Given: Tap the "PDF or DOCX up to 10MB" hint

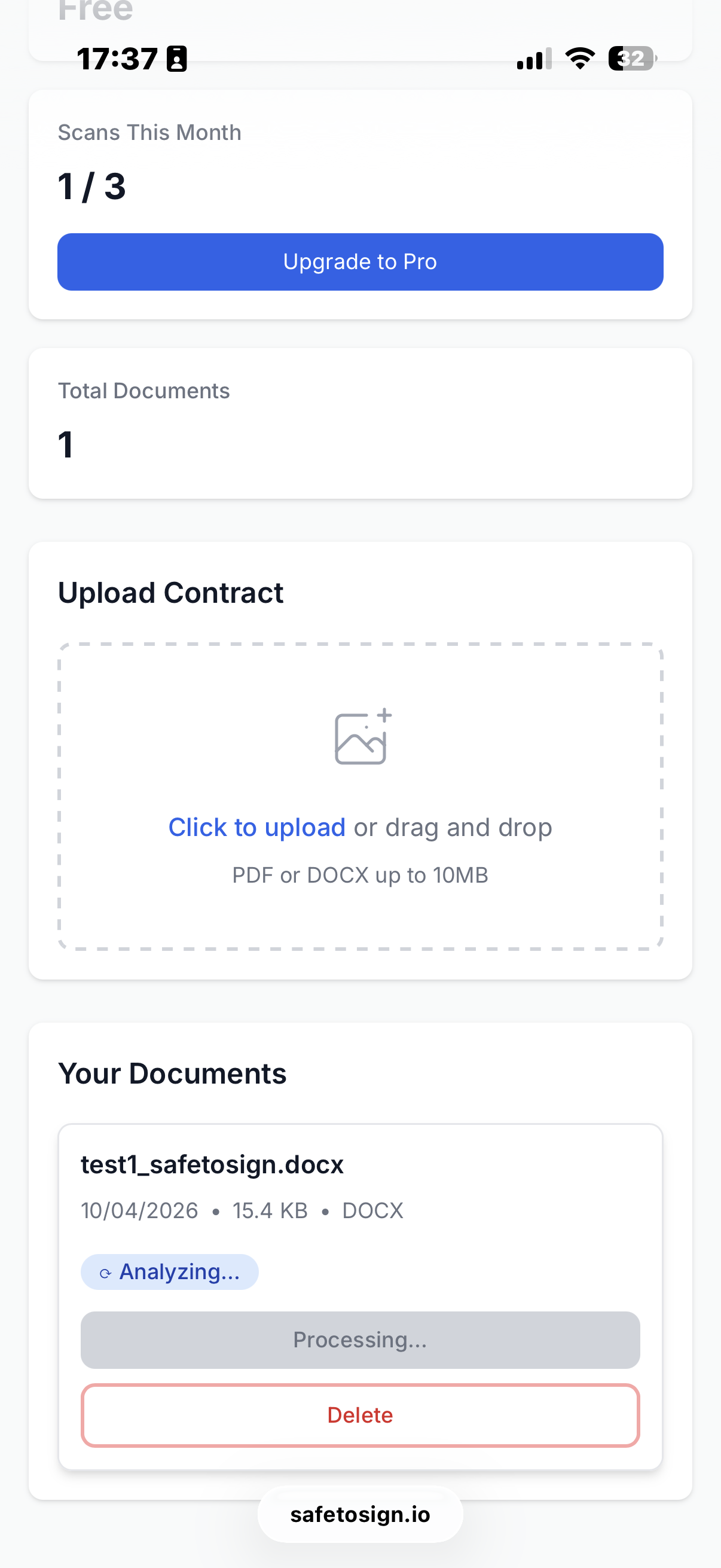Looking at the screenshot, I should 360,875.
